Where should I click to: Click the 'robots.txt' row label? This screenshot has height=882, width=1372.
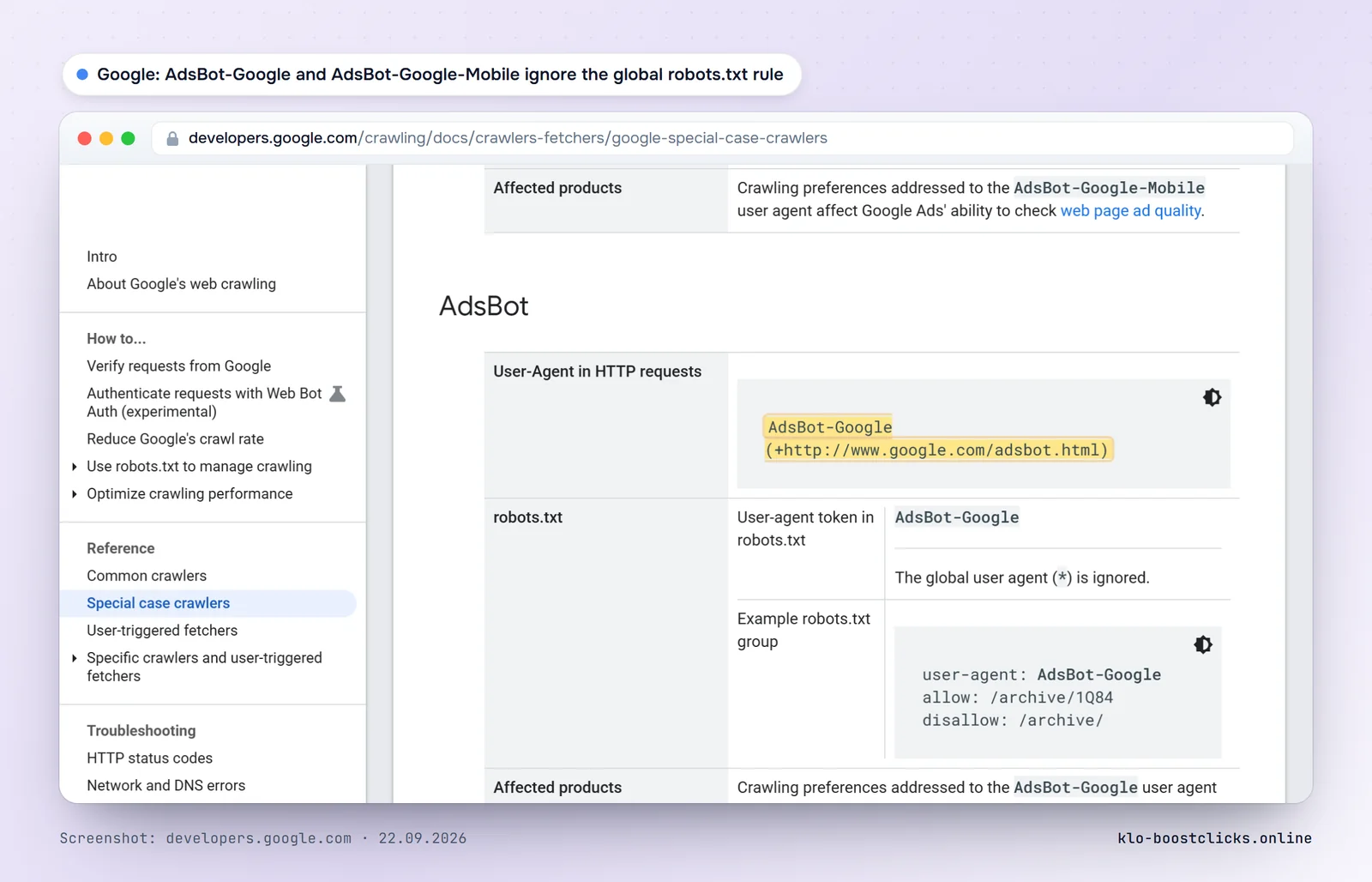click(528, 517)
